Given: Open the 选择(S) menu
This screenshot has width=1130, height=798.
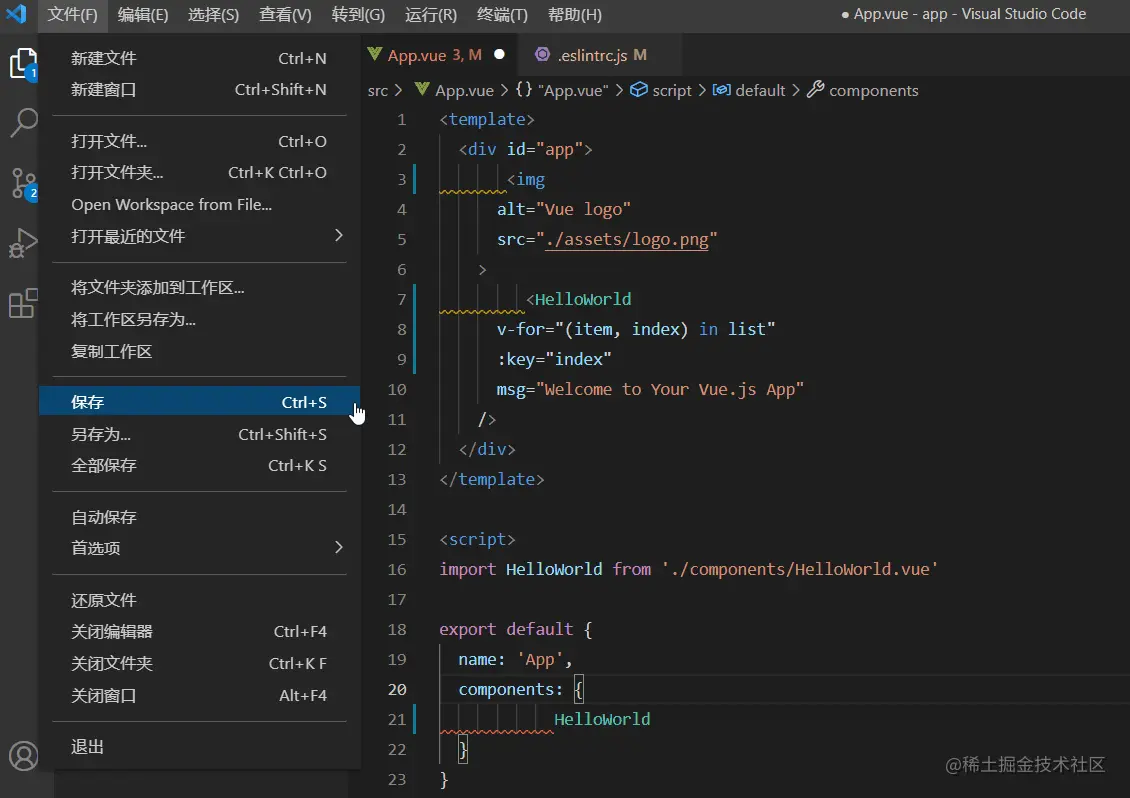Looking at the screenshot, I should click(213, 14).
